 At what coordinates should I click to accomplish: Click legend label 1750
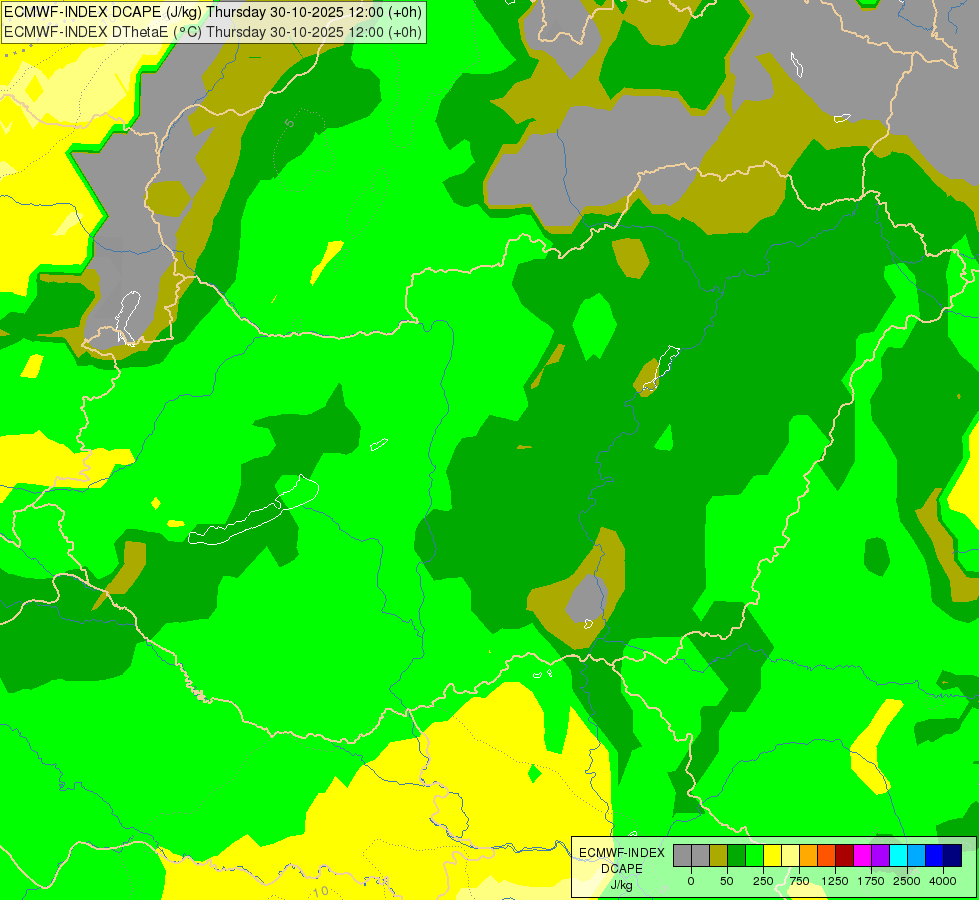tap(871, 881)
